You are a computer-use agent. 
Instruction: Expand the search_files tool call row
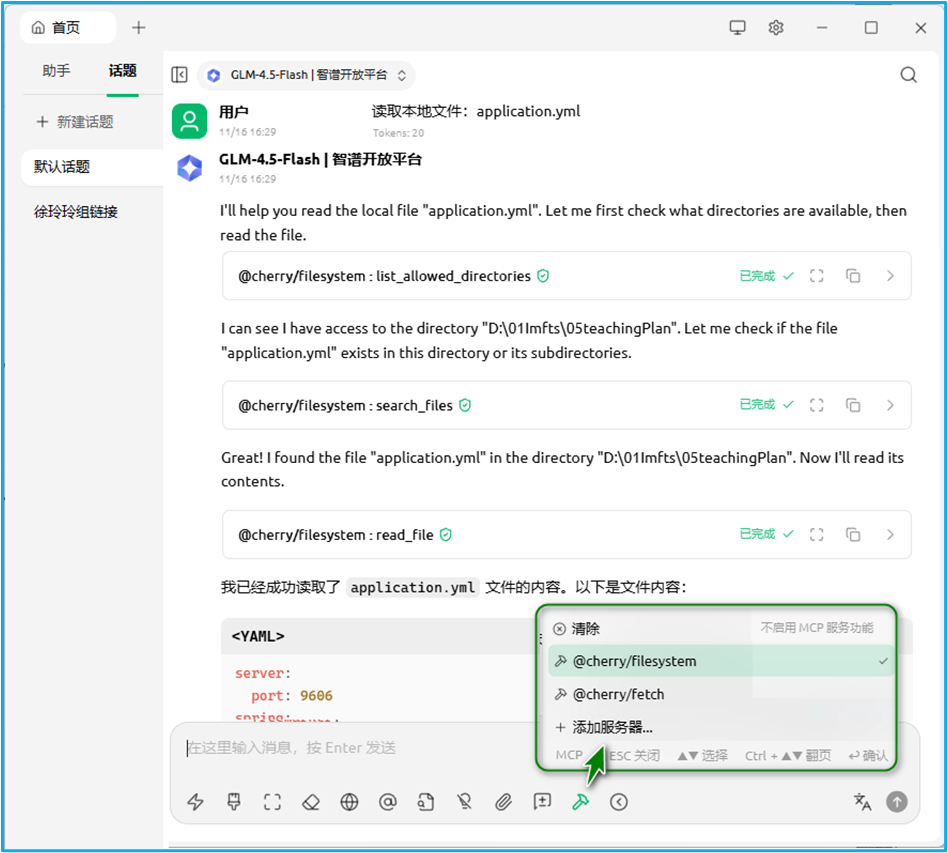click(x=567, y=405)
